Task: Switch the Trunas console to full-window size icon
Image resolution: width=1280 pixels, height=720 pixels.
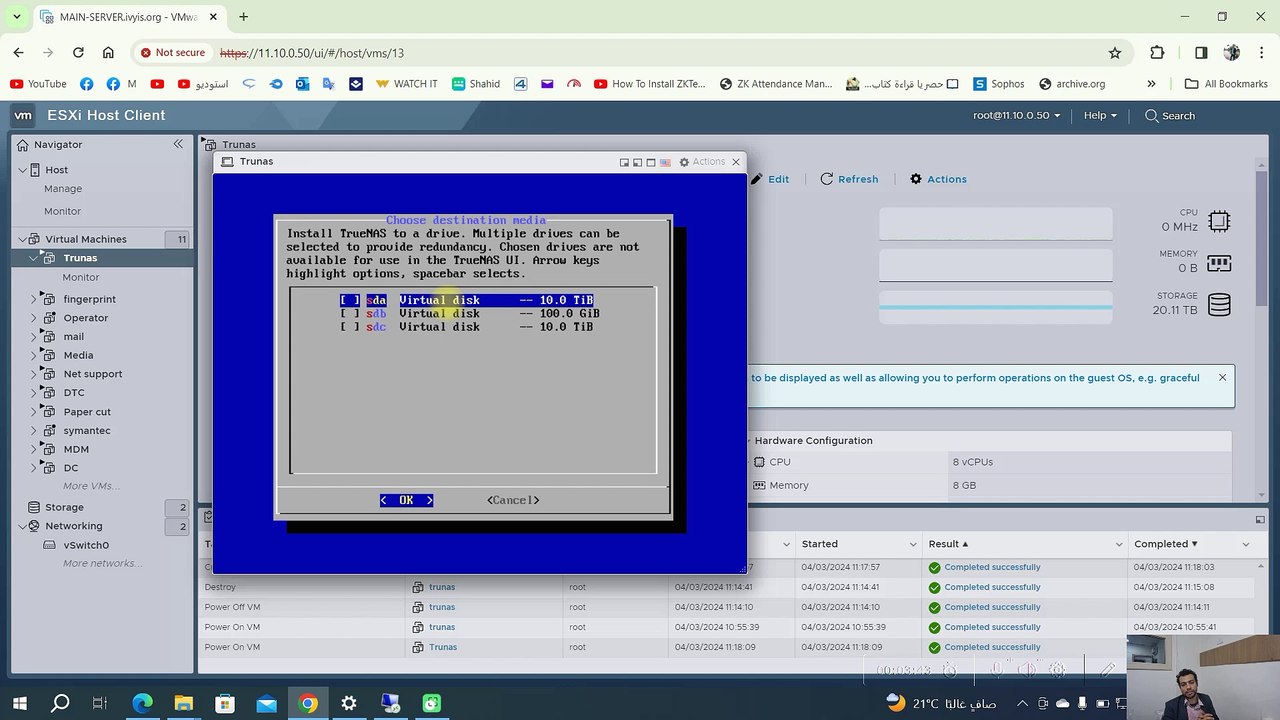Action: tap(651, 162)
